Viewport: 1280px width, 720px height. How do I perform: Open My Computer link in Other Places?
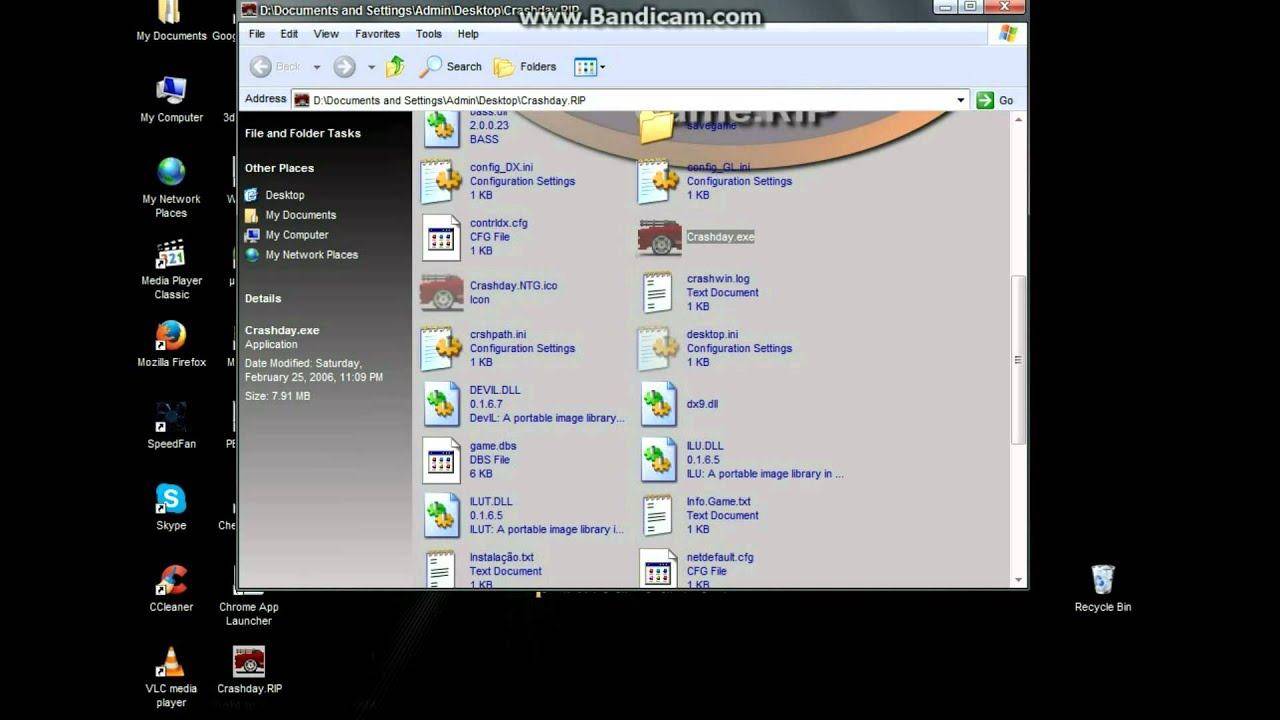(296, 235)
